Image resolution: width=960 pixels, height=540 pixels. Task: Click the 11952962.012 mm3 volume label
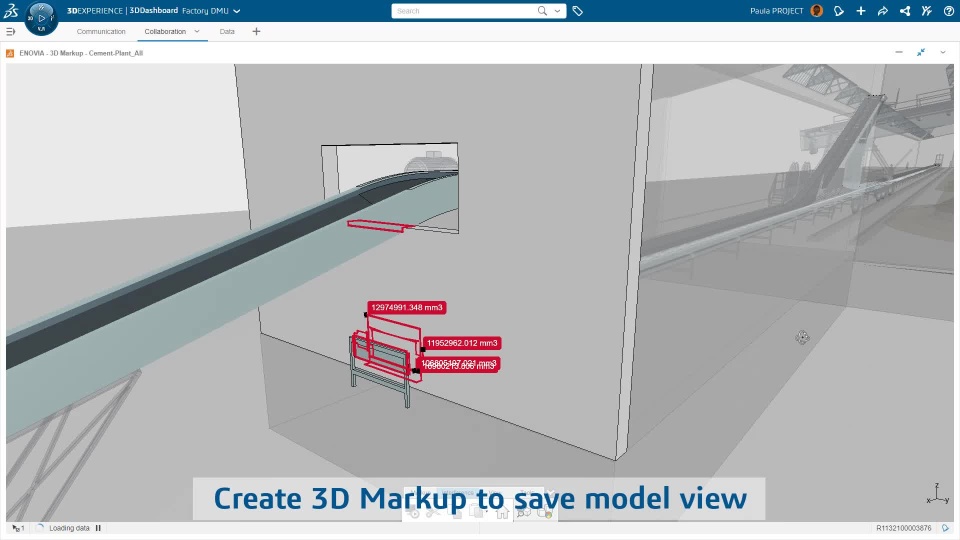coord(462,343)
